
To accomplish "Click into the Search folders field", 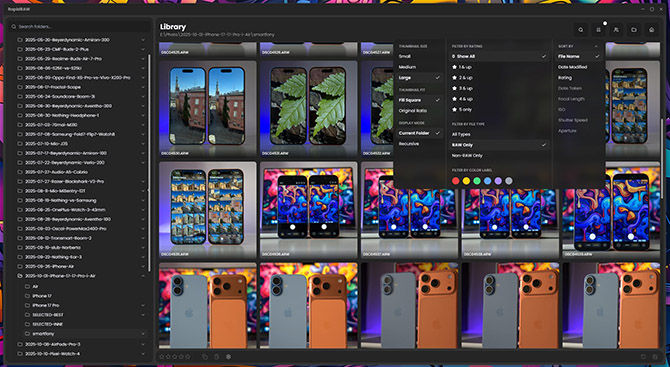I will tap(80, 26).
